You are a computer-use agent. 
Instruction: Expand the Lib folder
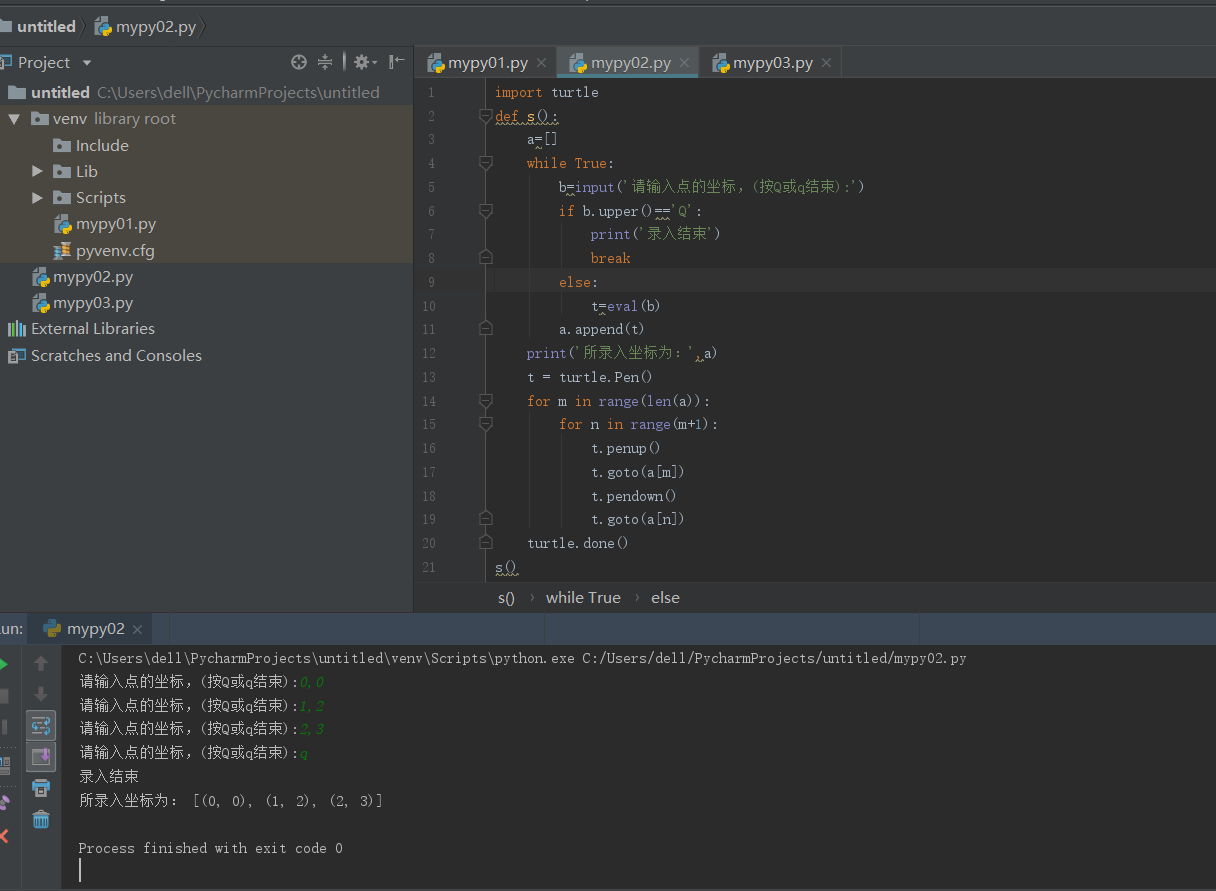pos(37,172)
